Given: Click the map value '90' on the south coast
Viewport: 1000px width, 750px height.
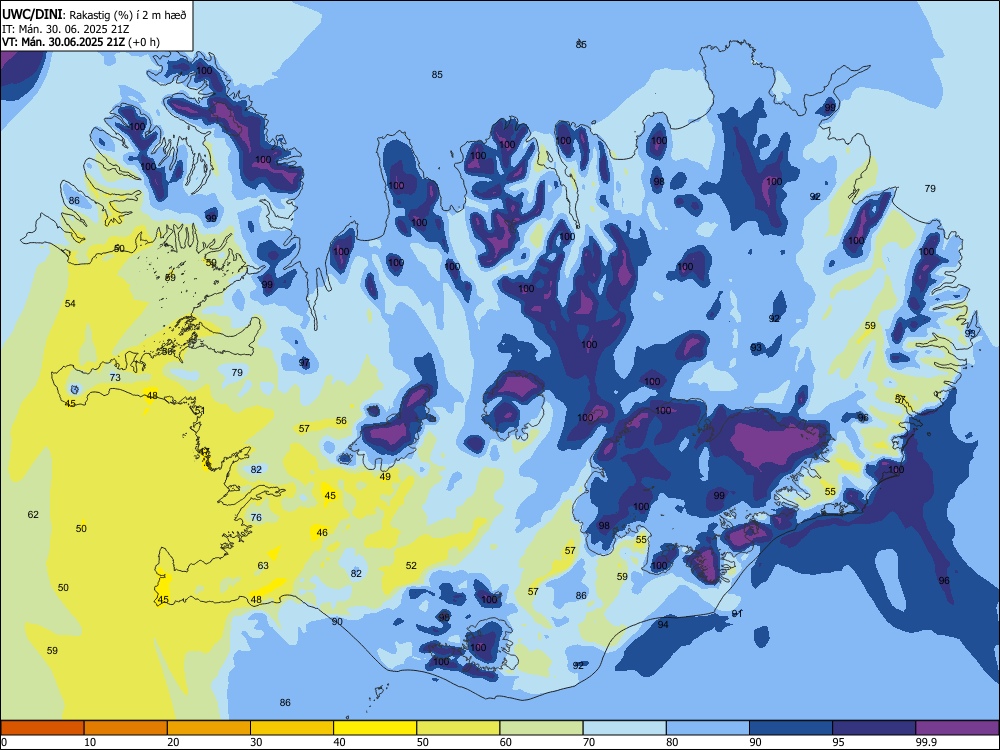Looking at the screenshot, I should pos(337,622).
